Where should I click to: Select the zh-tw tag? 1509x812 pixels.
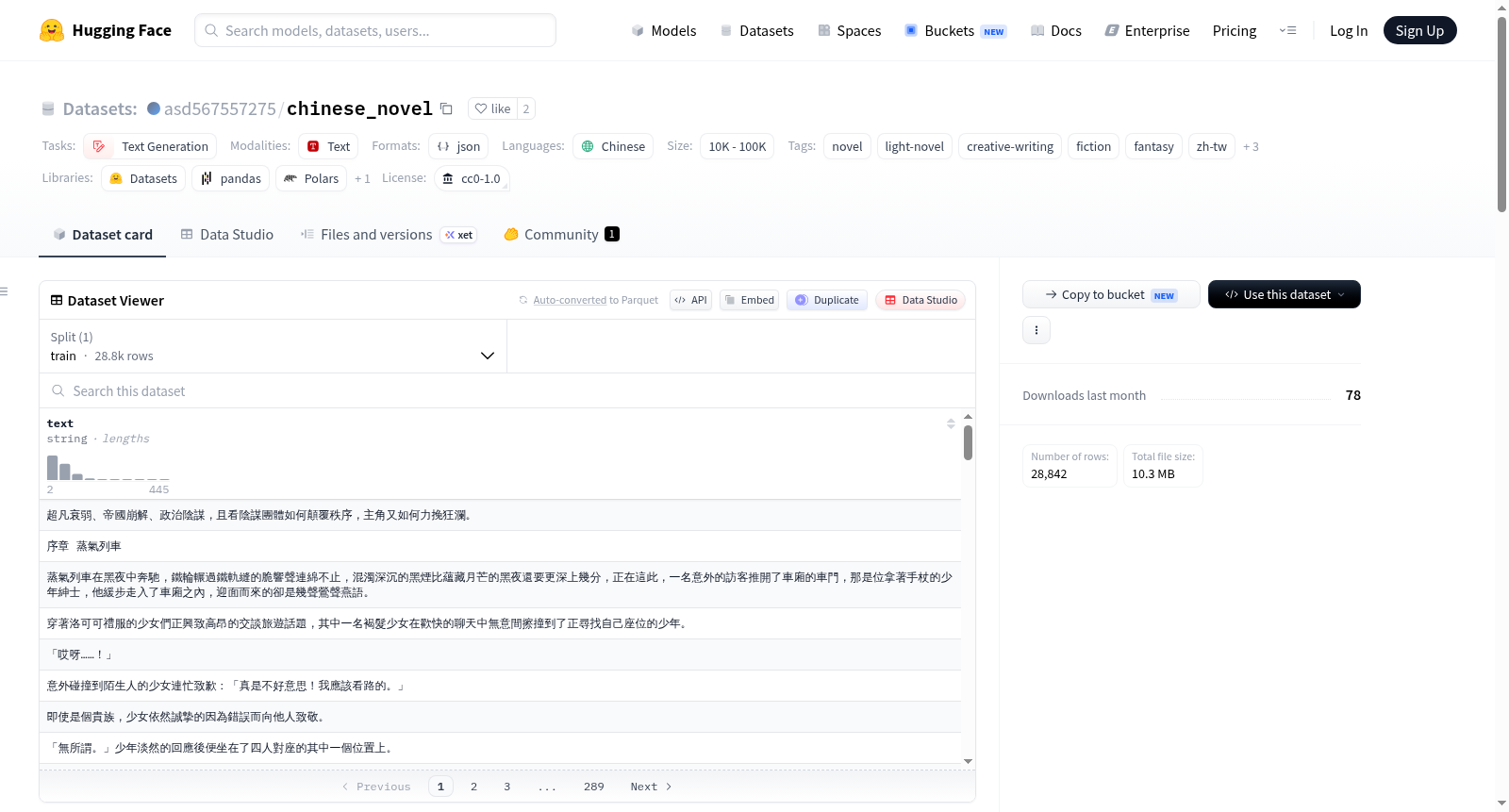pos(1211,146)
